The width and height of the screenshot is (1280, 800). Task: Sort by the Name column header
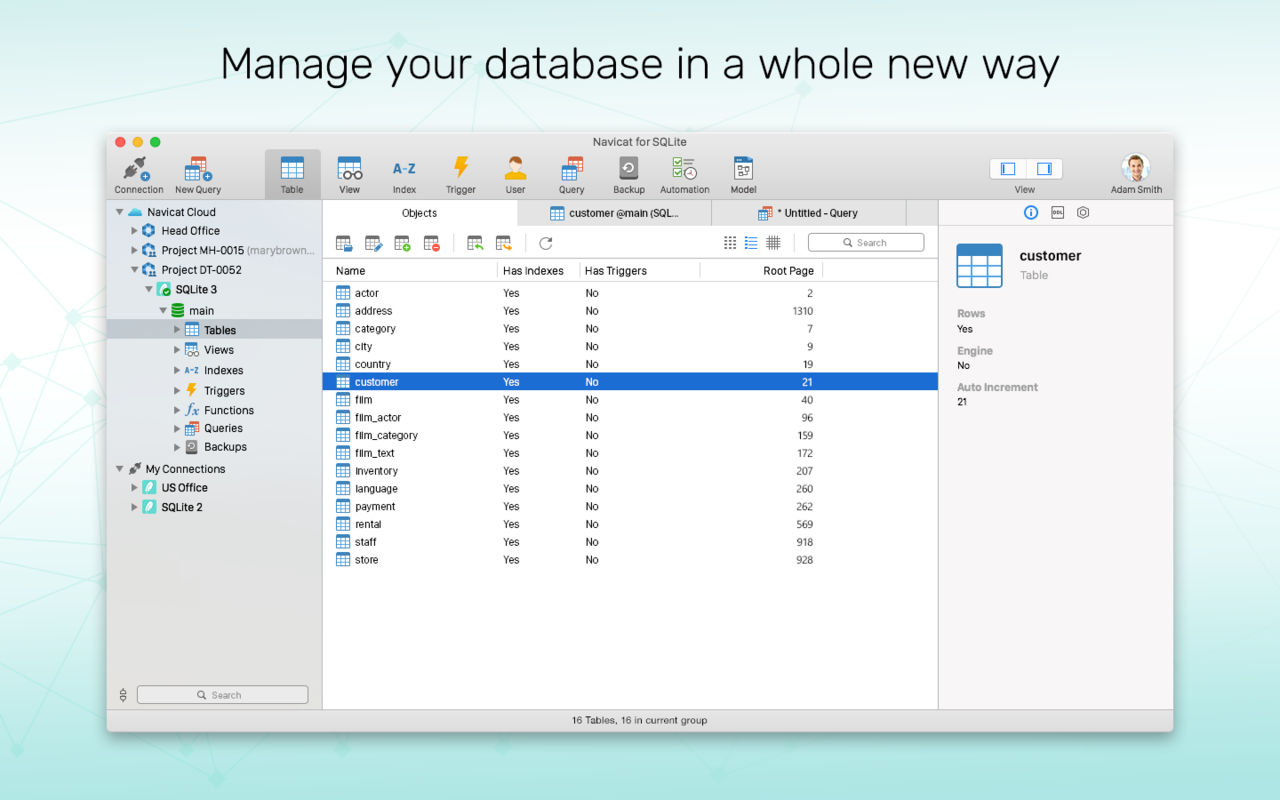[410, 271]
